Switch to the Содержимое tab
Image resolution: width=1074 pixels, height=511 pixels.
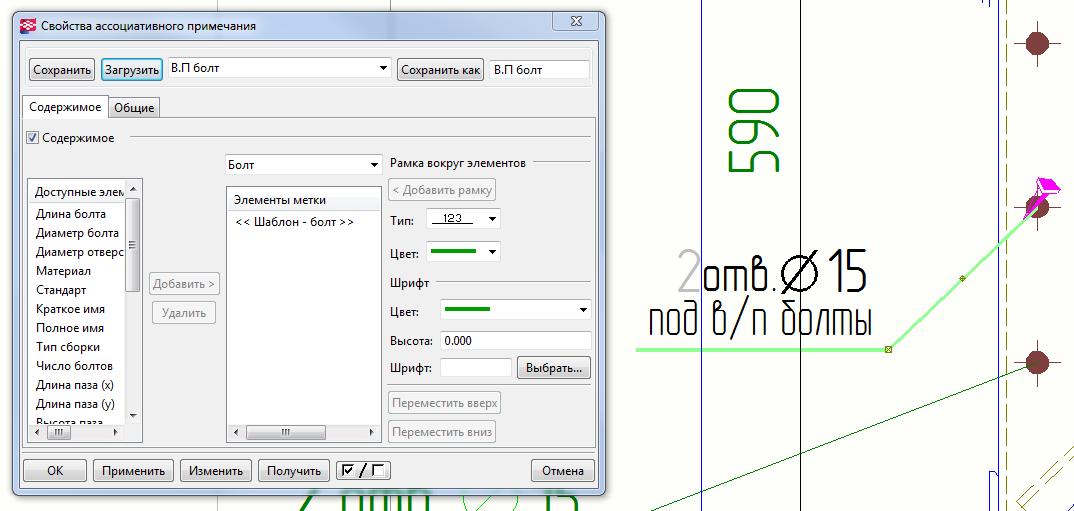click(x=65, y=107)
